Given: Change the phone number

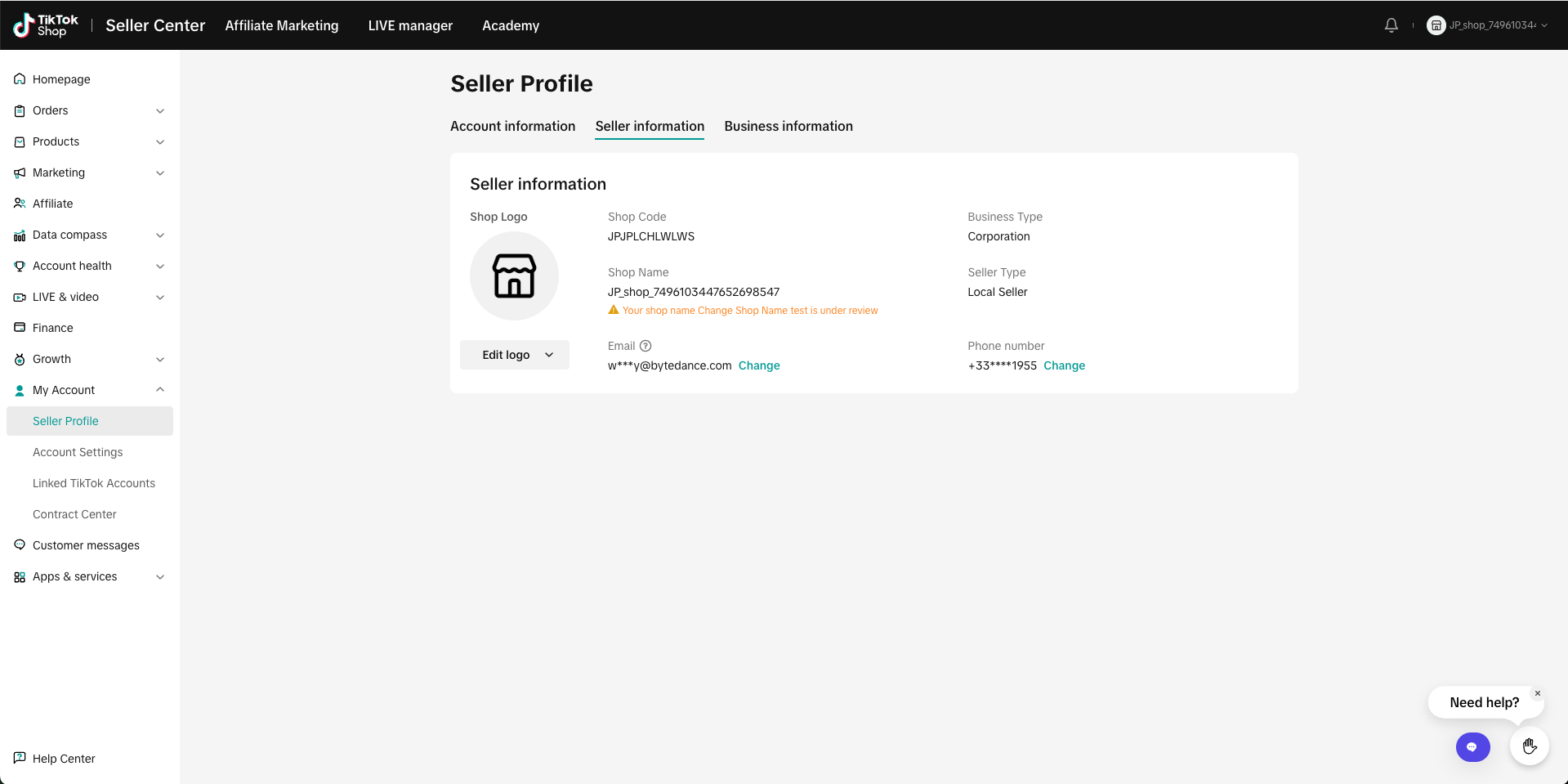Looking at the screenshot, I should pos(1064,365).
